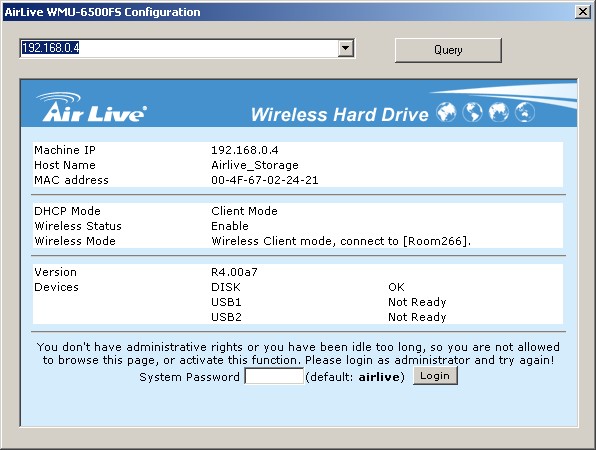Click the Login button
The width and height of the screenshot is (596, 450).
coord(435,376)
